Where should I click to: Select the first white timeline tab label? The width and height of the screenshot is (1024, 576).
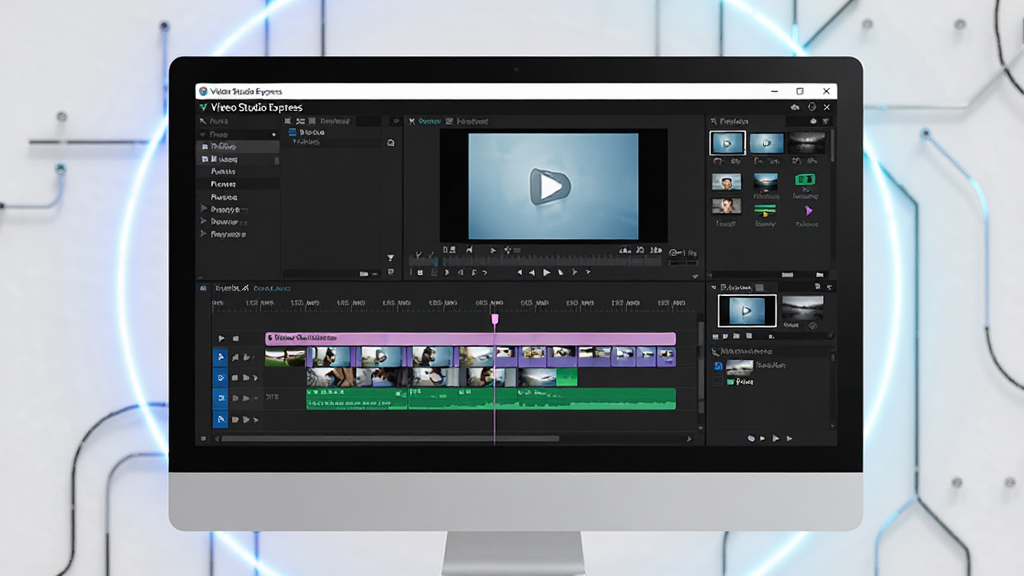click(232, 288)
